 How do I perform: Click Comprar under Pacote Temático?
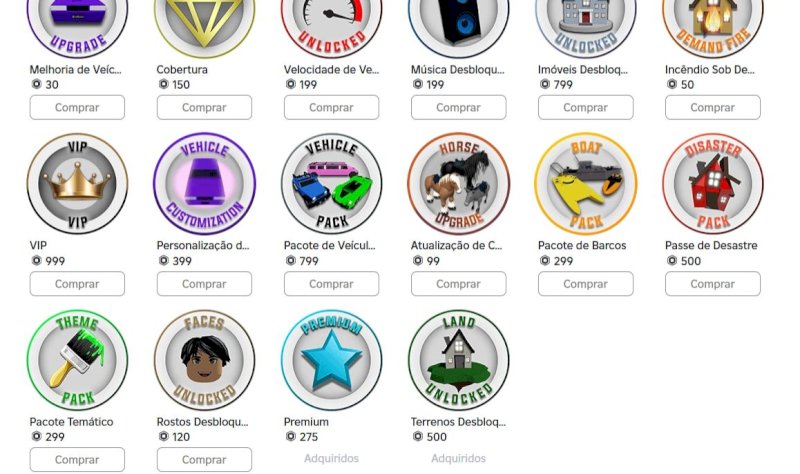click(x=77, y=460)
